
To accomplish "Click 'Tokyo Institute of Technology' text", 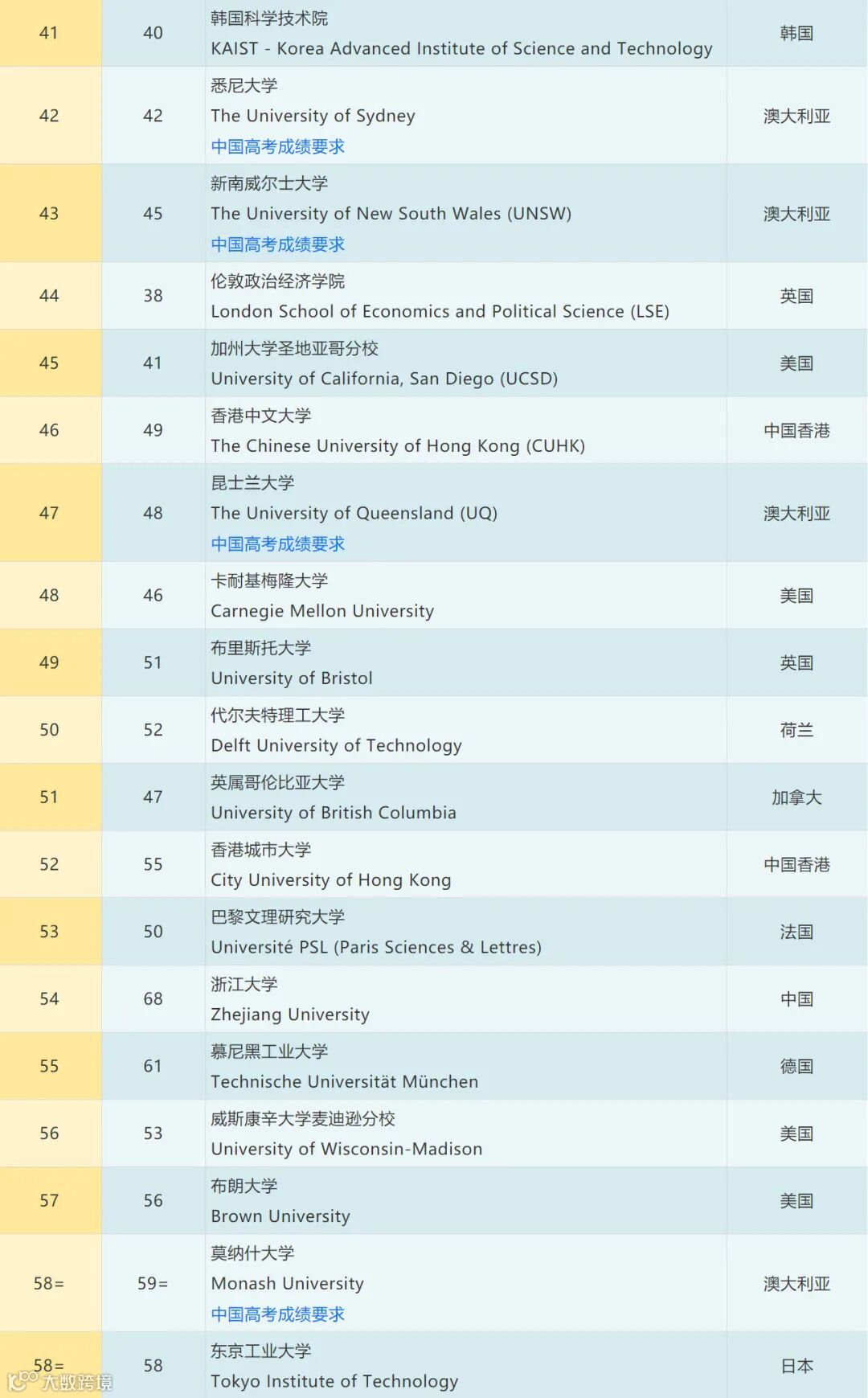I will 334,1381.
